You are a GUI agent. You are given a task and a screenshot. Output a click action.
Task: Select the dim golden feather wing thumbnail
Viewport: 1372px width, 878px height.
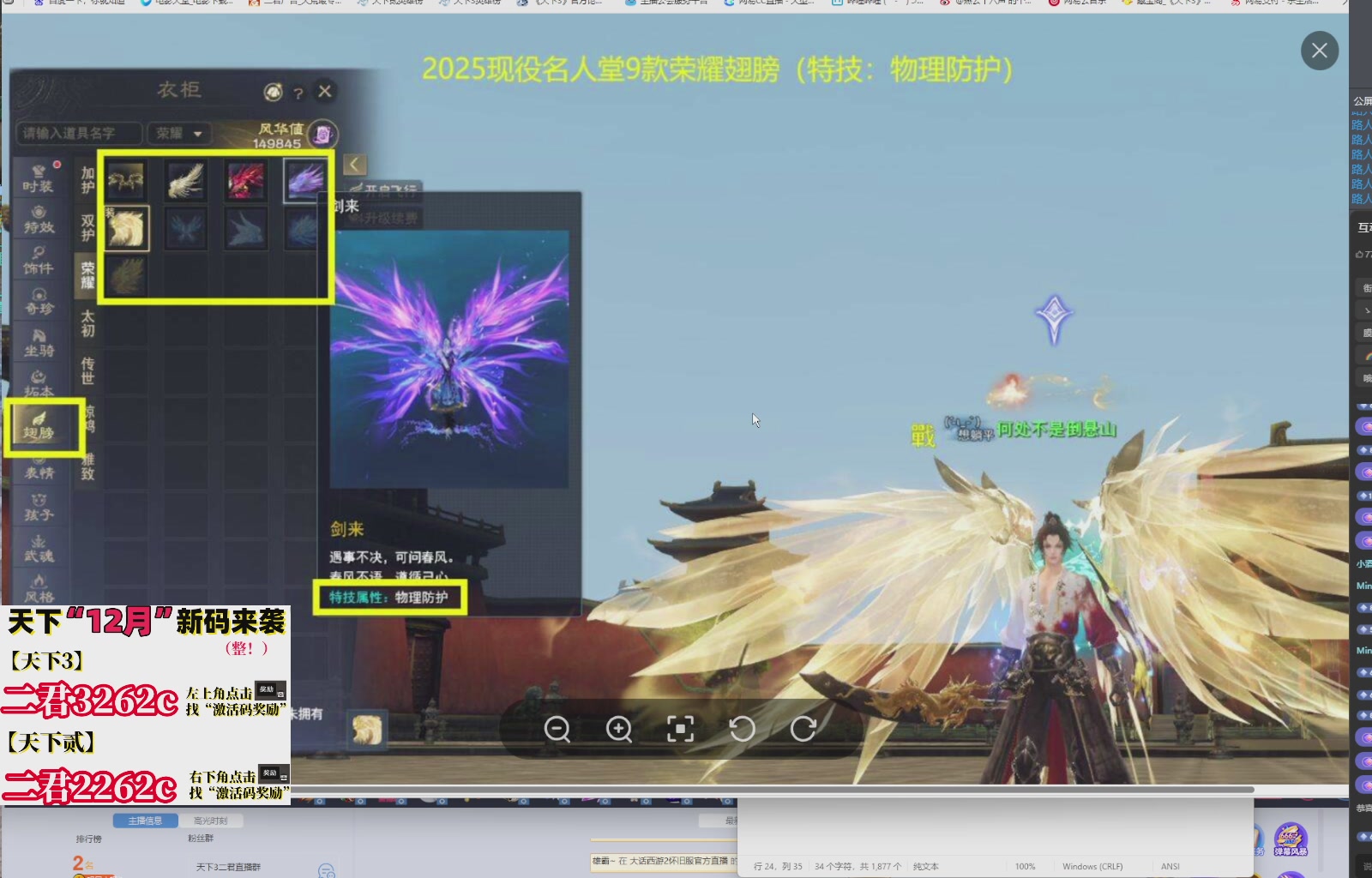pyautogui.click(x=126, y=276)
